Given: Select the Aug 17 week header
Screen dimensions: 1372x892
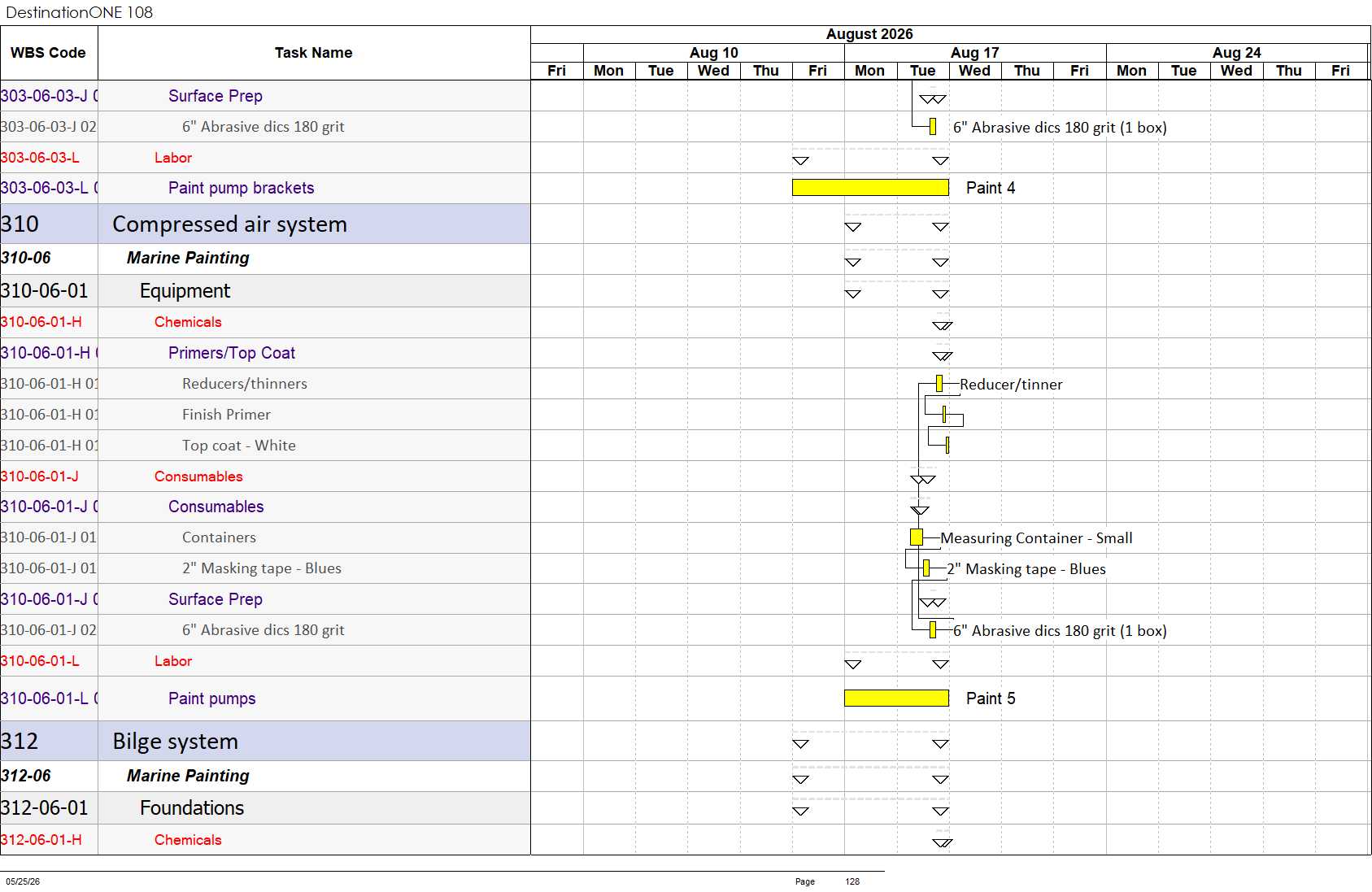Looking at the screenshot, I should pyautogui.click(x=975, y=53).
